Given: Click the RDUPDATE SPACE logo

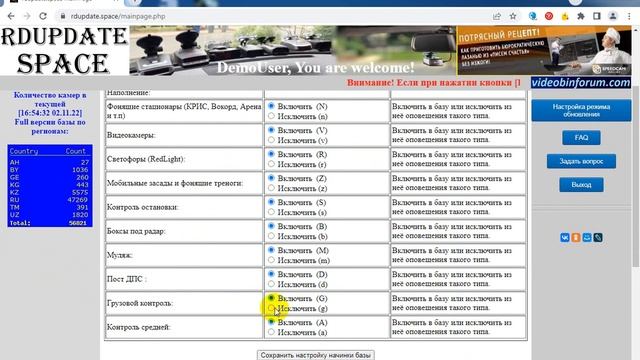Looking at the screenshot, I should (x=64, y=51).
